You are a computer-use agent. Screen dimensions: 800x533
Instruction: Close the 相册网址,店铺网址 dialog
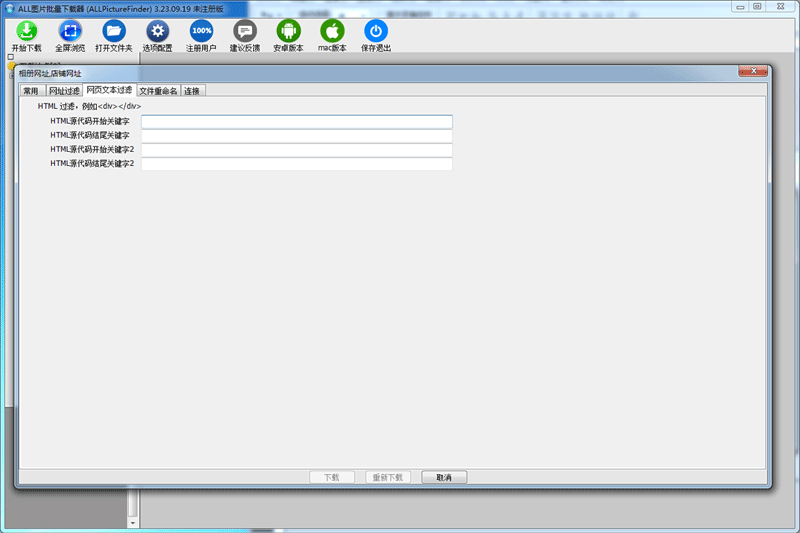(752, 72)
